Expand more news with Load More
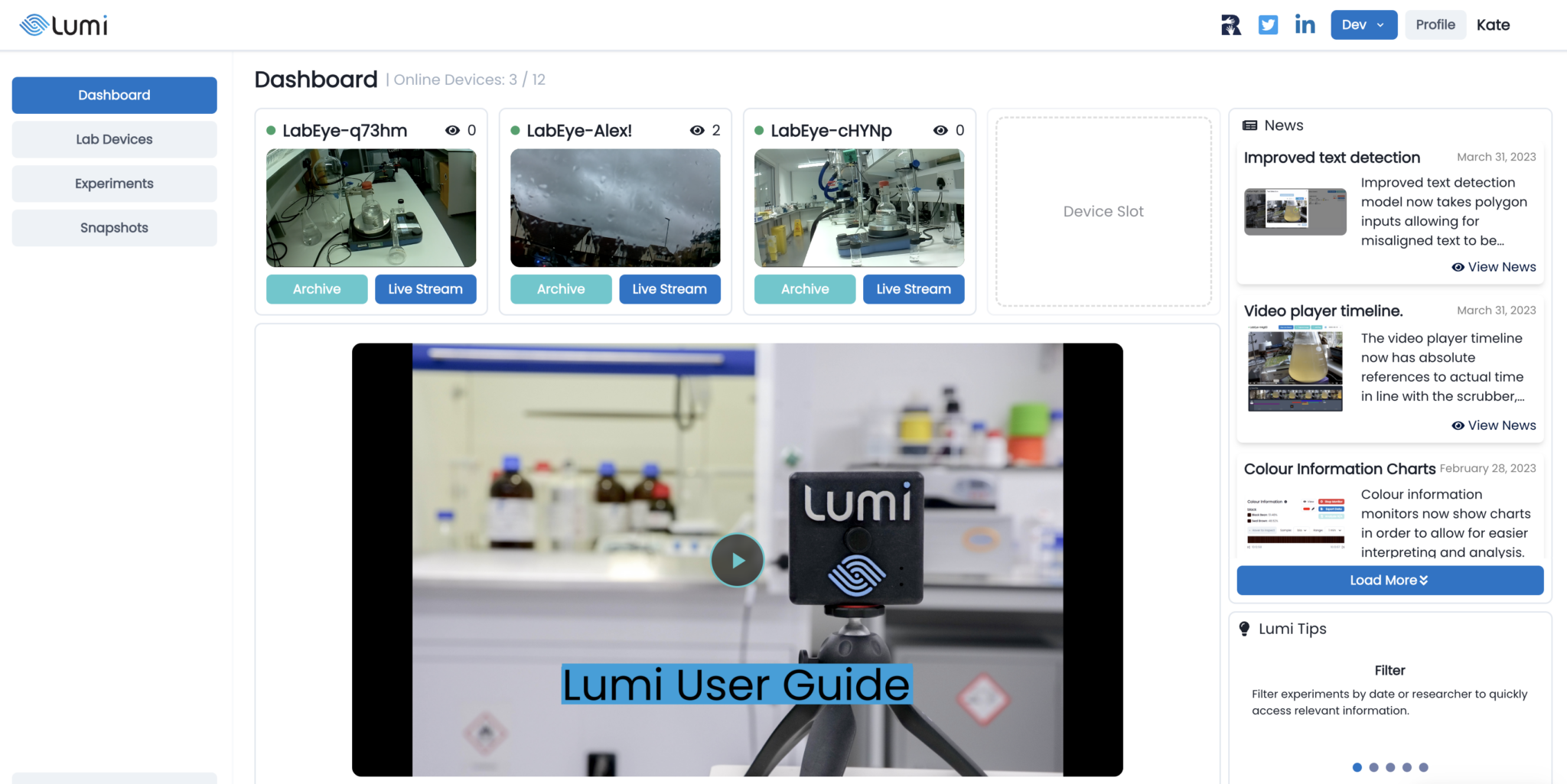The image size is (1567, 784). (x=1389, y=580)
